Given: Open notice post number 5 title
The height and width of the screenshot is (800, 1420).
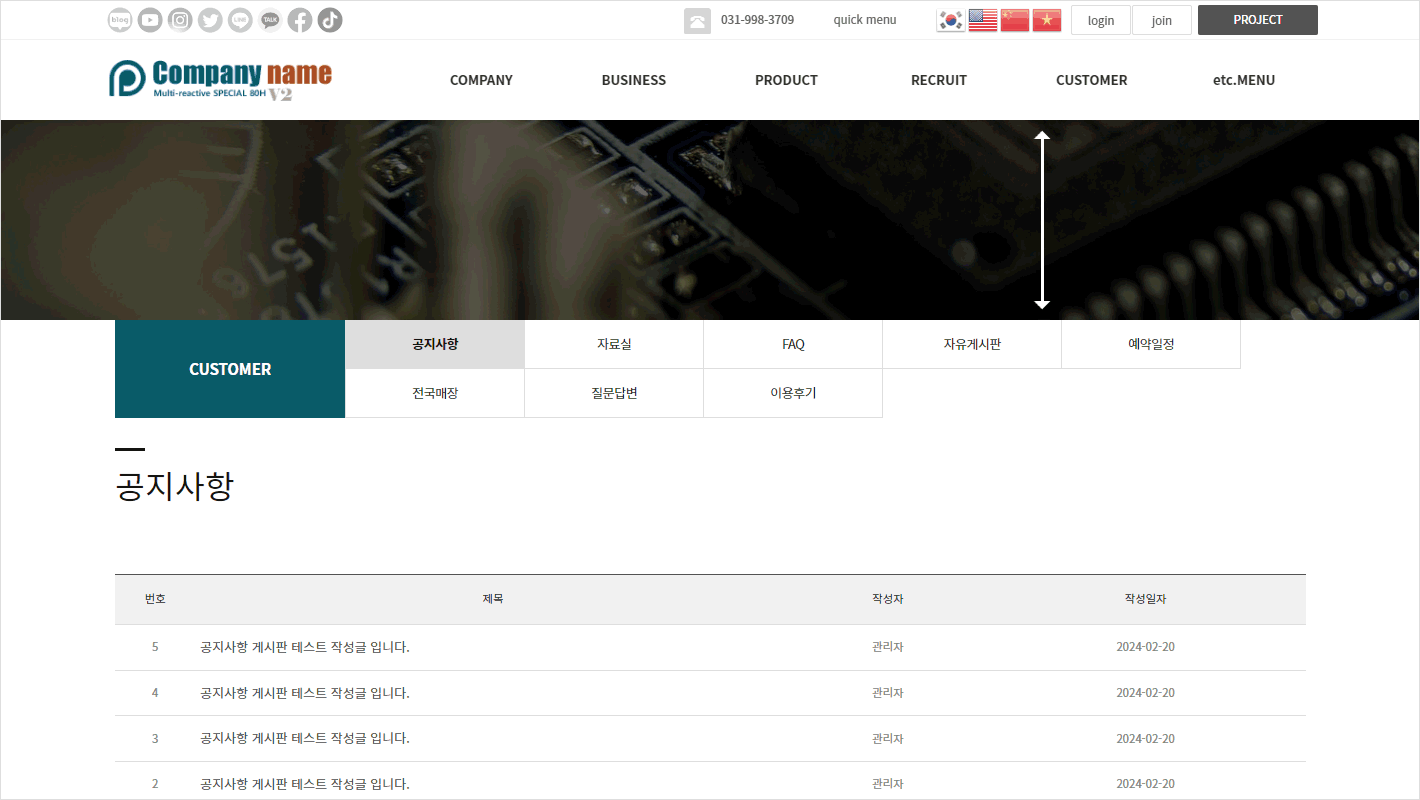Looking at the screenshot, I should click(305, 647).
